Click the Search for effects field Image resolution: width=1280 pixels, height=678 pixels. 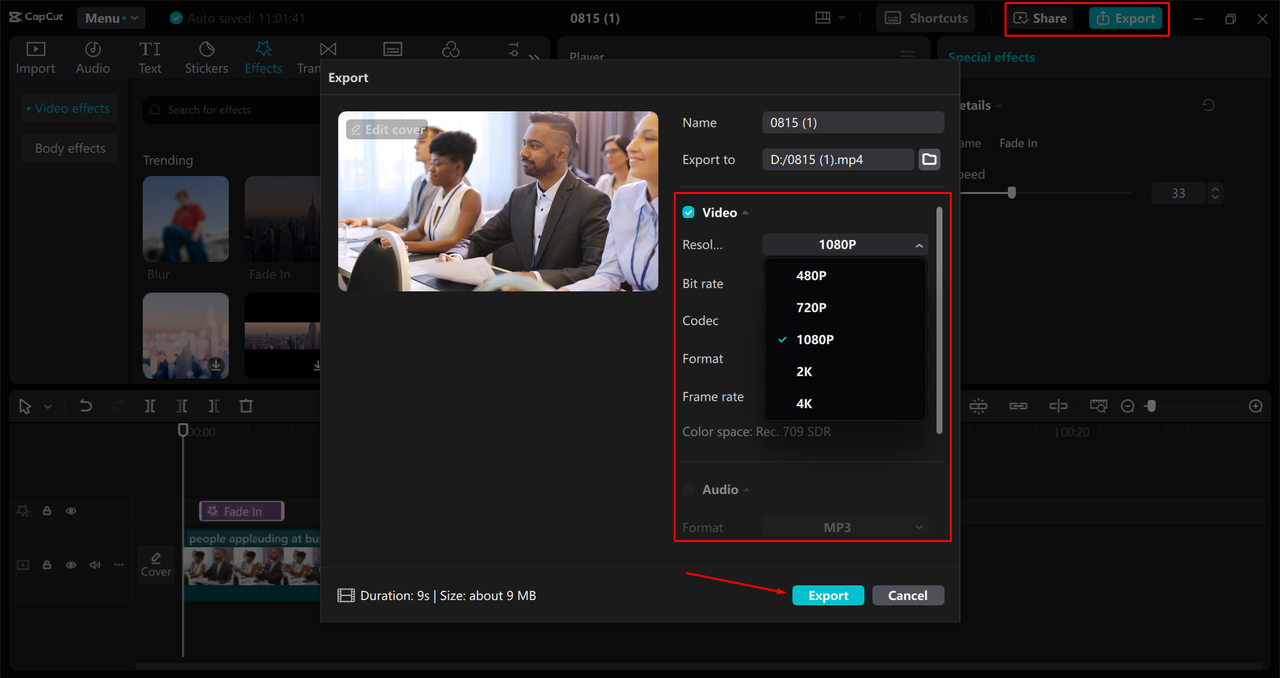[x=230, y=110]
